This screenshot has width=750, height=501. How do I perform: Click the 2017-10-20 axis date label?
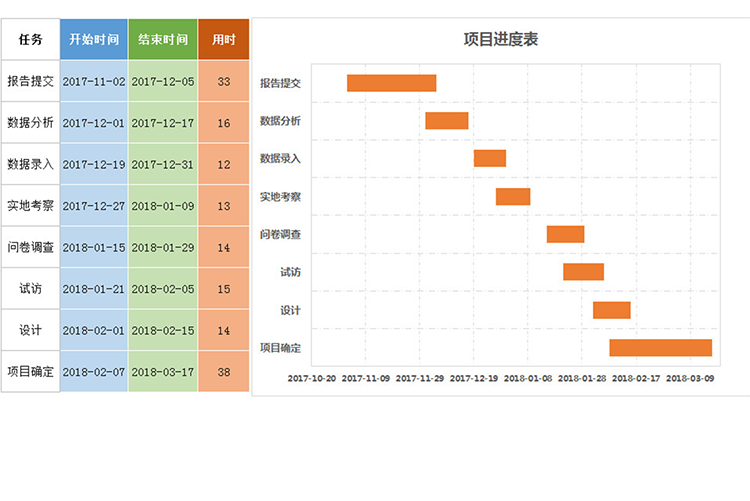(311, 379)
